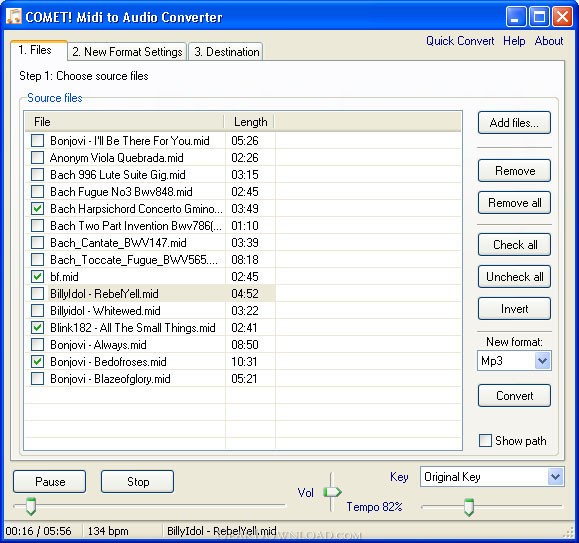This screenshot has width=579, height=543.
Task: Open the 3. Destination tab
Action: click(x=226, y=52)
